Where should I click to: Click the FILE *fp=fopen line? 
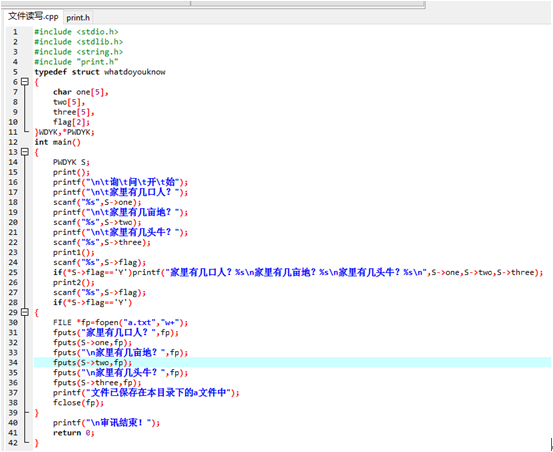[x=121, y=323]
